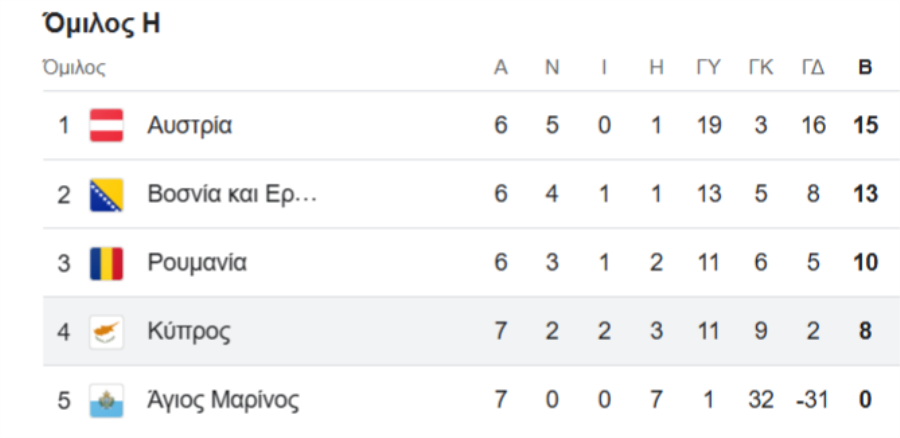The height and width of the screenshot is (438, 900).
Task: Click the Α matches-played column header
Action: (x=501, y=68)
